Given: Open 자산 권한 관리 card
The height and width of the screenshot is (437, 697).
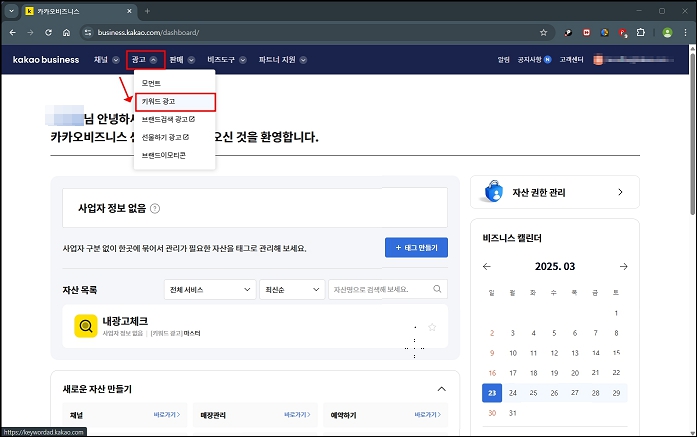Looking at the screenshot, I should coord(555,192).
